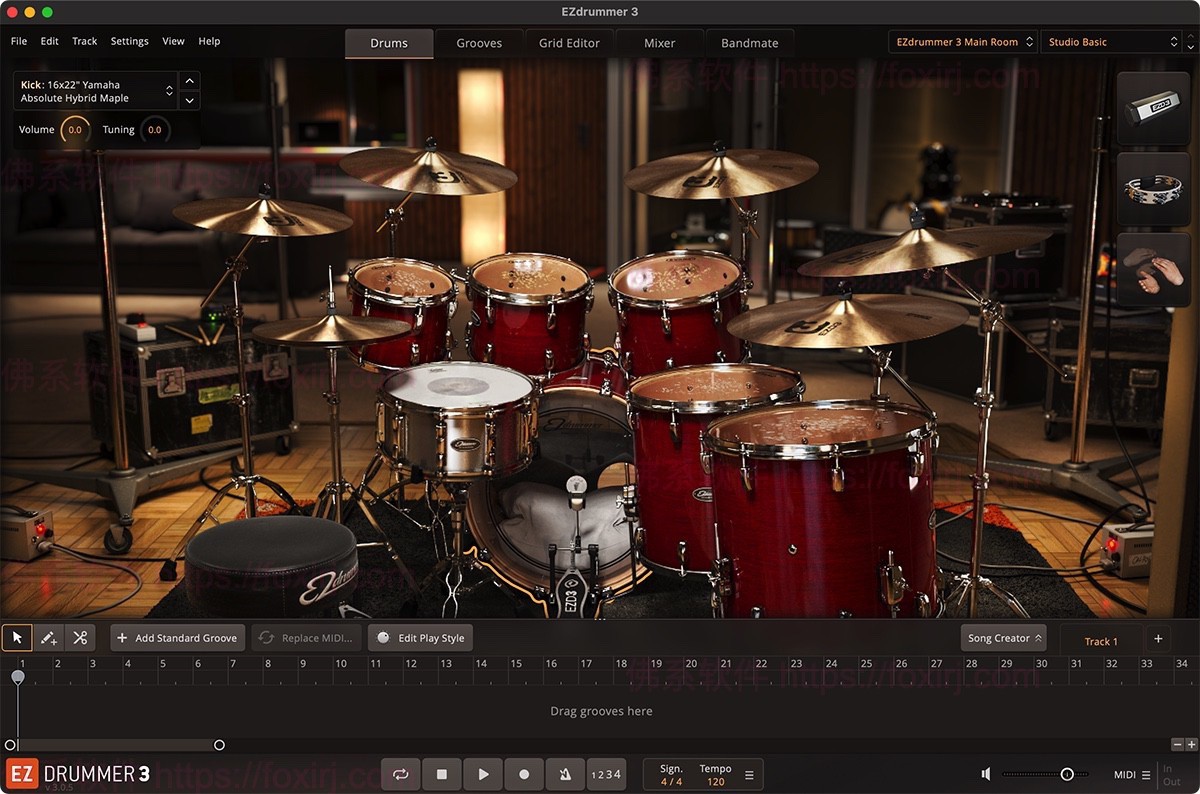
Task: Click the Add Standard Groove button
Action: point(177,637)
